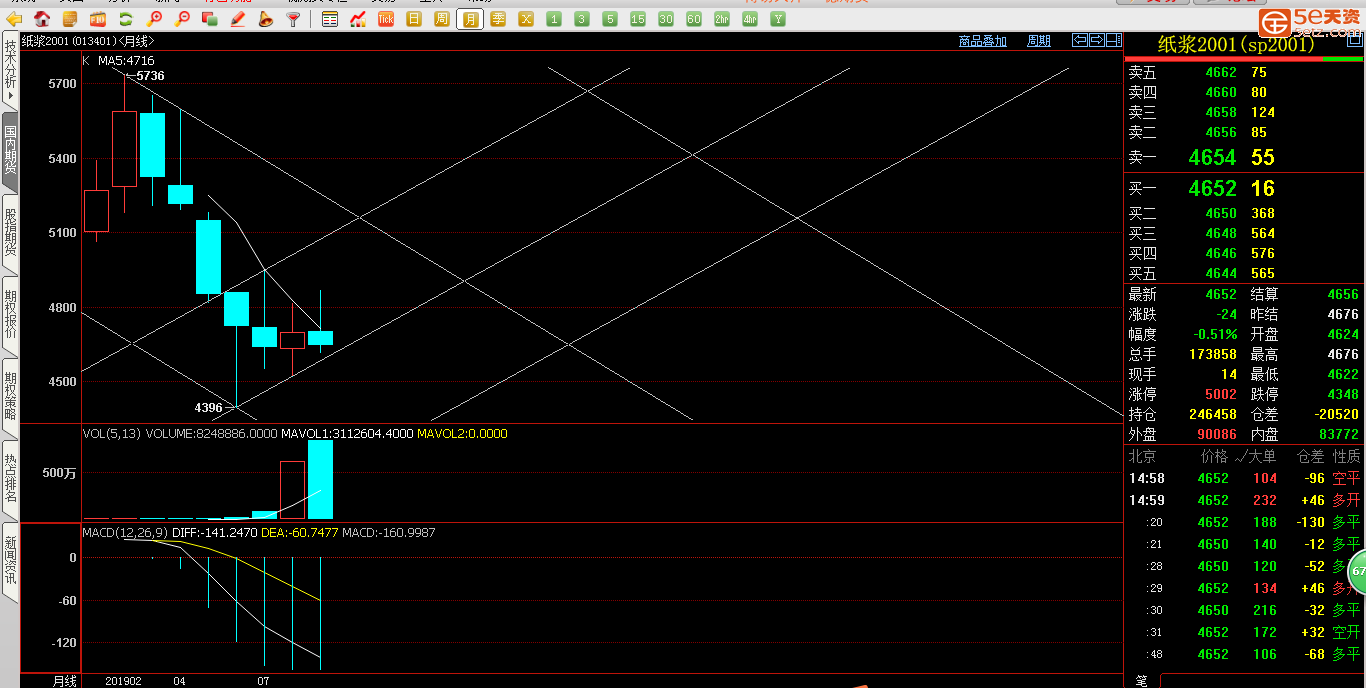Open the quote table icon
The height and width of the screenshot is (688, 1366).
tap(330, 19)
